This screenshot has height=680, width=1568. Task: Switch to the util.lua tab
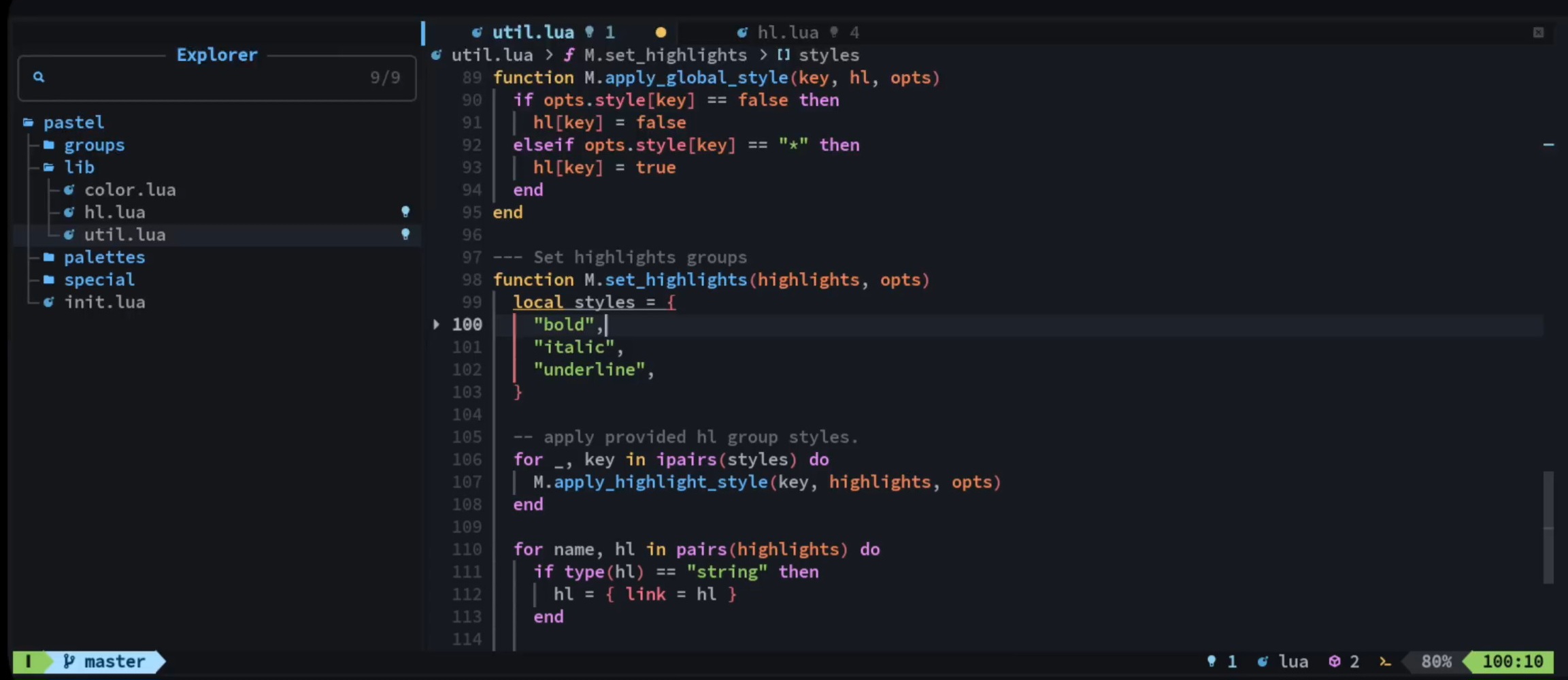pos(533,32)
